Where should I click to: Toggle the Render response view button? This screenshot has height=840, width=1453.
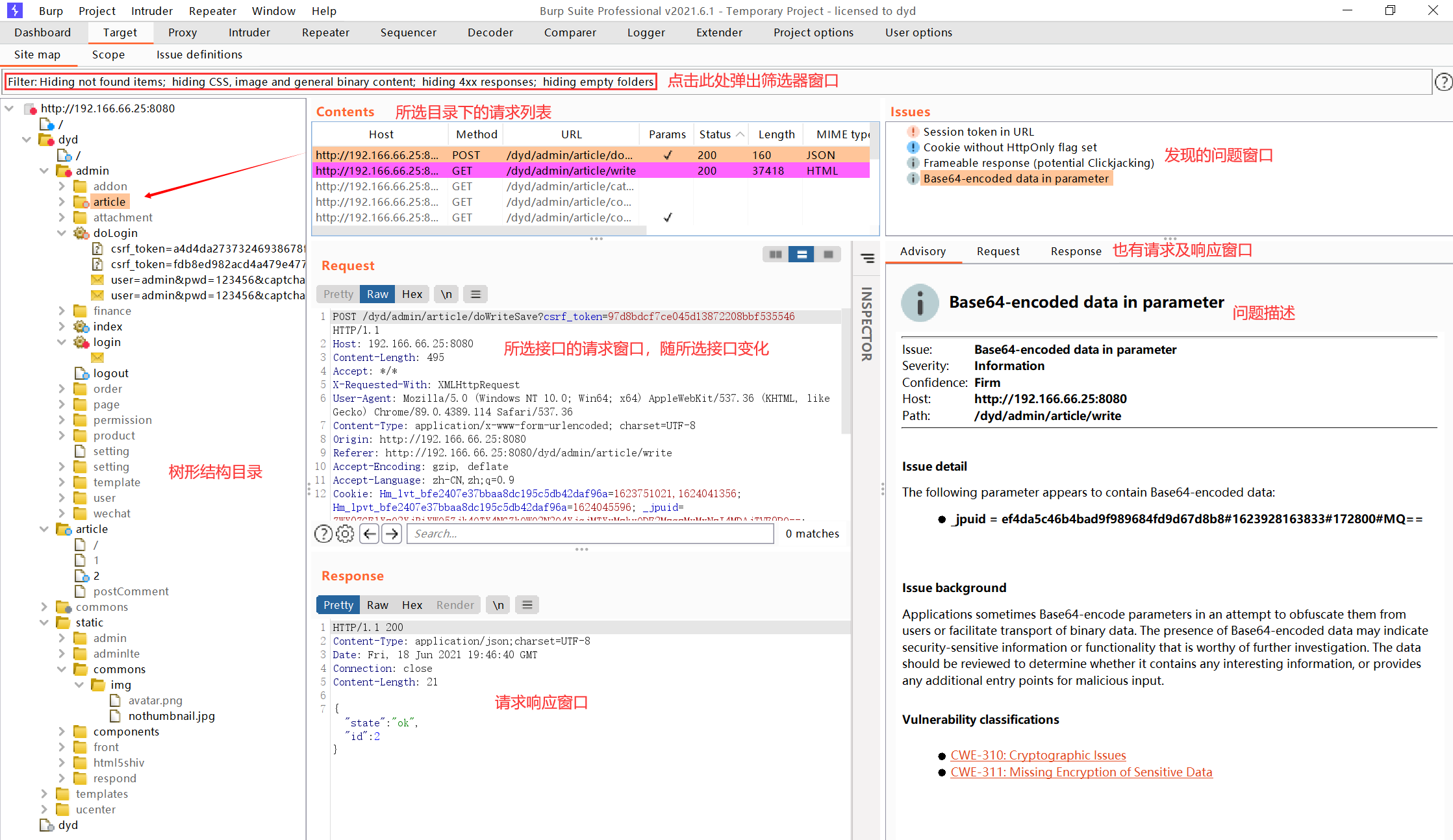click(455, 605)
